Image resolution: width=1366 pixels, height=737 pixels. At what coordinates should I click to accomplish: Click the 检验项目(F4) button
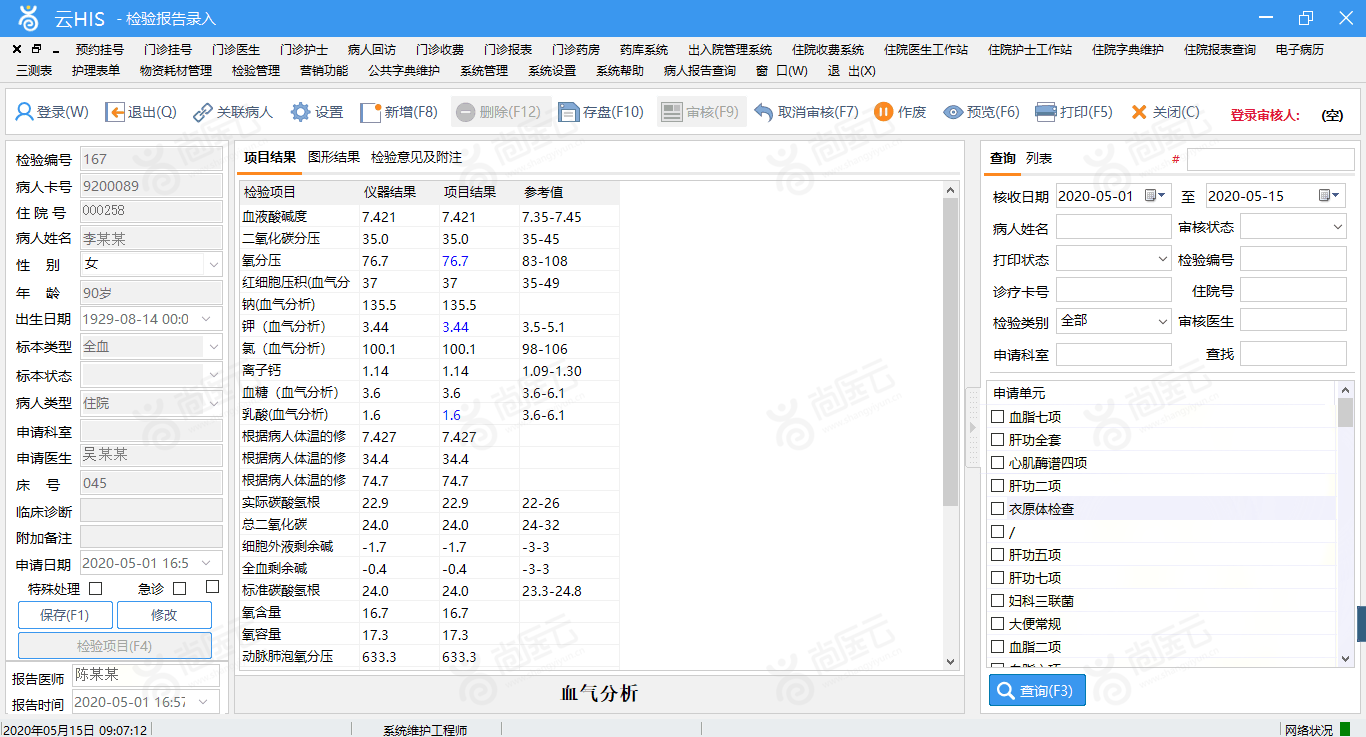(x=115, y=646)
